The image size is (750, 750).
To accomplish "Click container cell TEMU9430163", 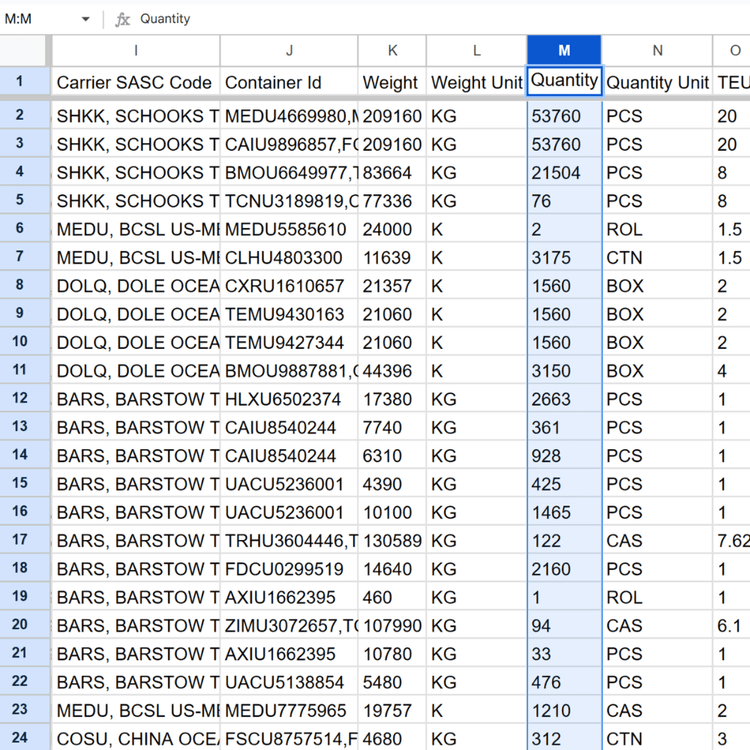I will pos(289,313).
